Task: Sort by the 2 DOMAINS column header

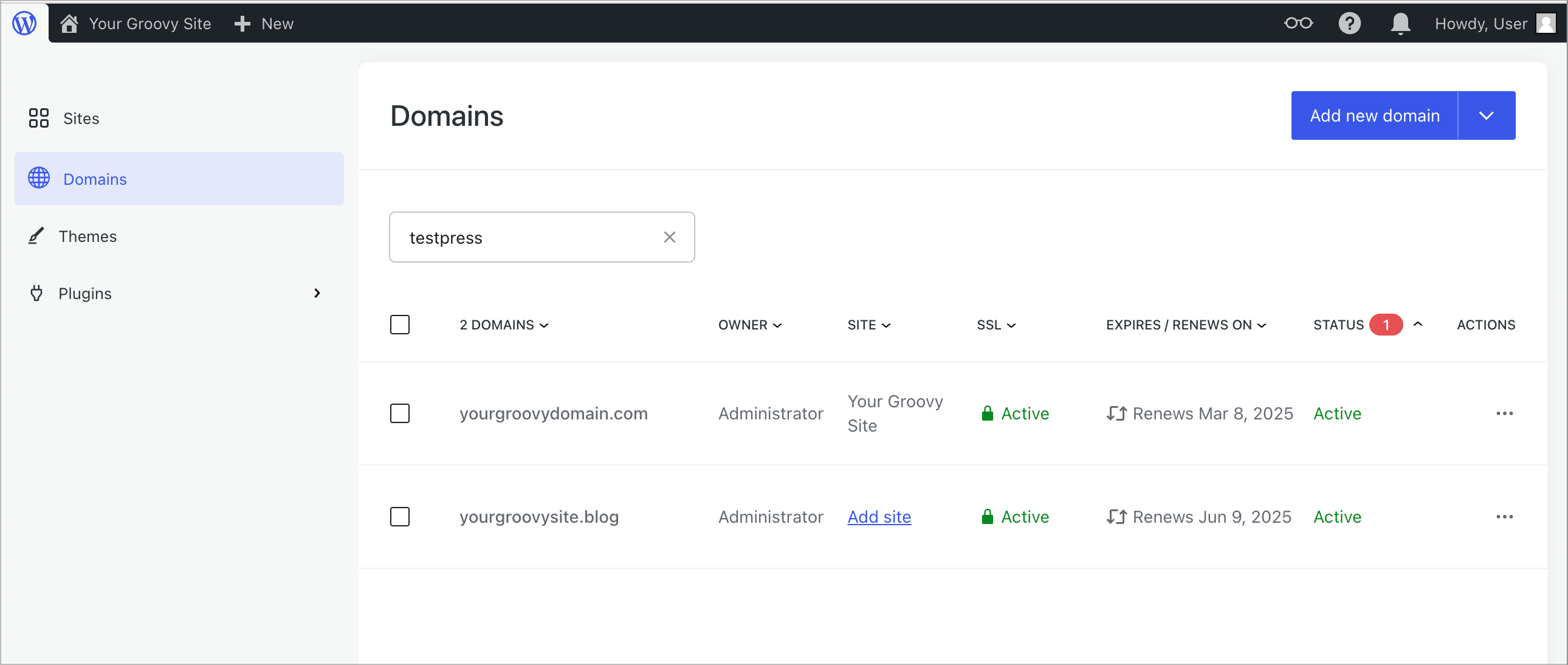Action: coord(504,325)
